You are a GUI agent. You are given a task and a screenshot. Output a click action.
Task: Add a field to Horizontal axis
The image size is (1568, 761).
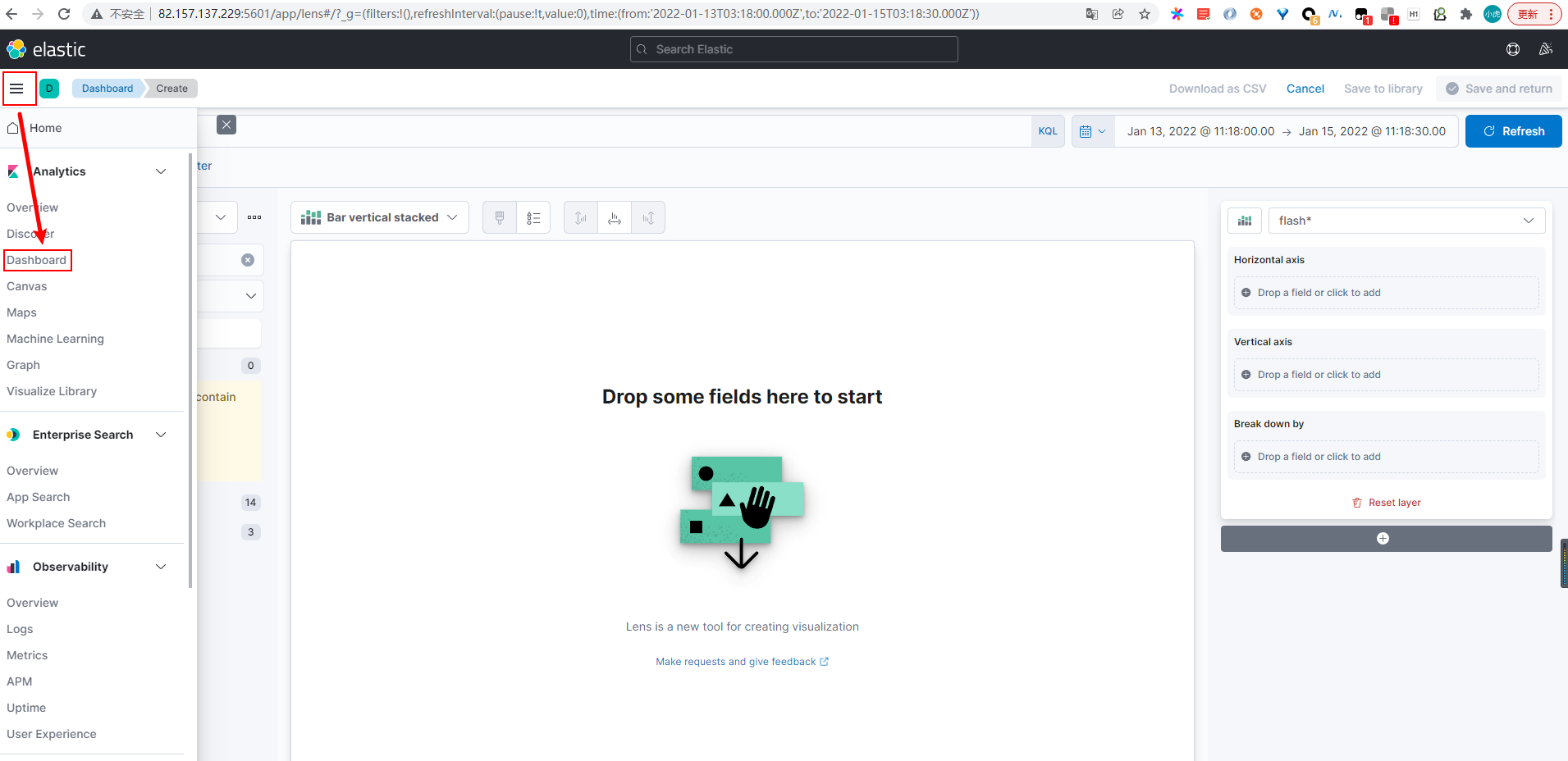coord(1386,293)
